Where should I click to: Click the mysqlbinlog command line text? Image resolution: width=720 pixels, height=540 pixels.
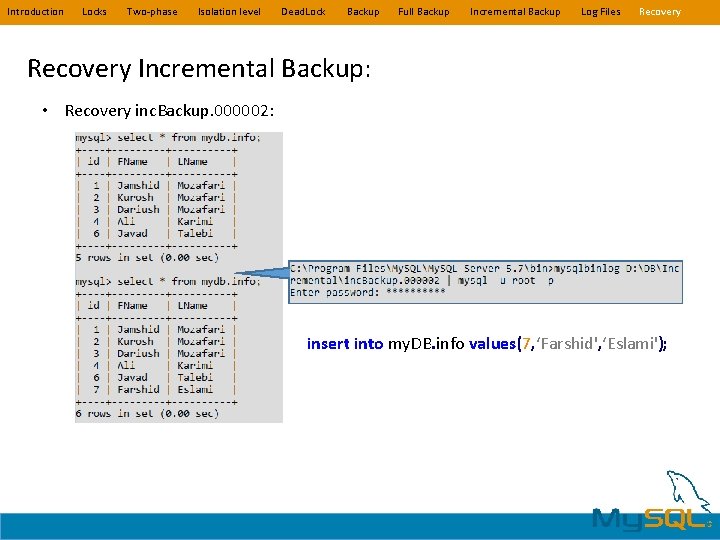click(x=484, y=274)
